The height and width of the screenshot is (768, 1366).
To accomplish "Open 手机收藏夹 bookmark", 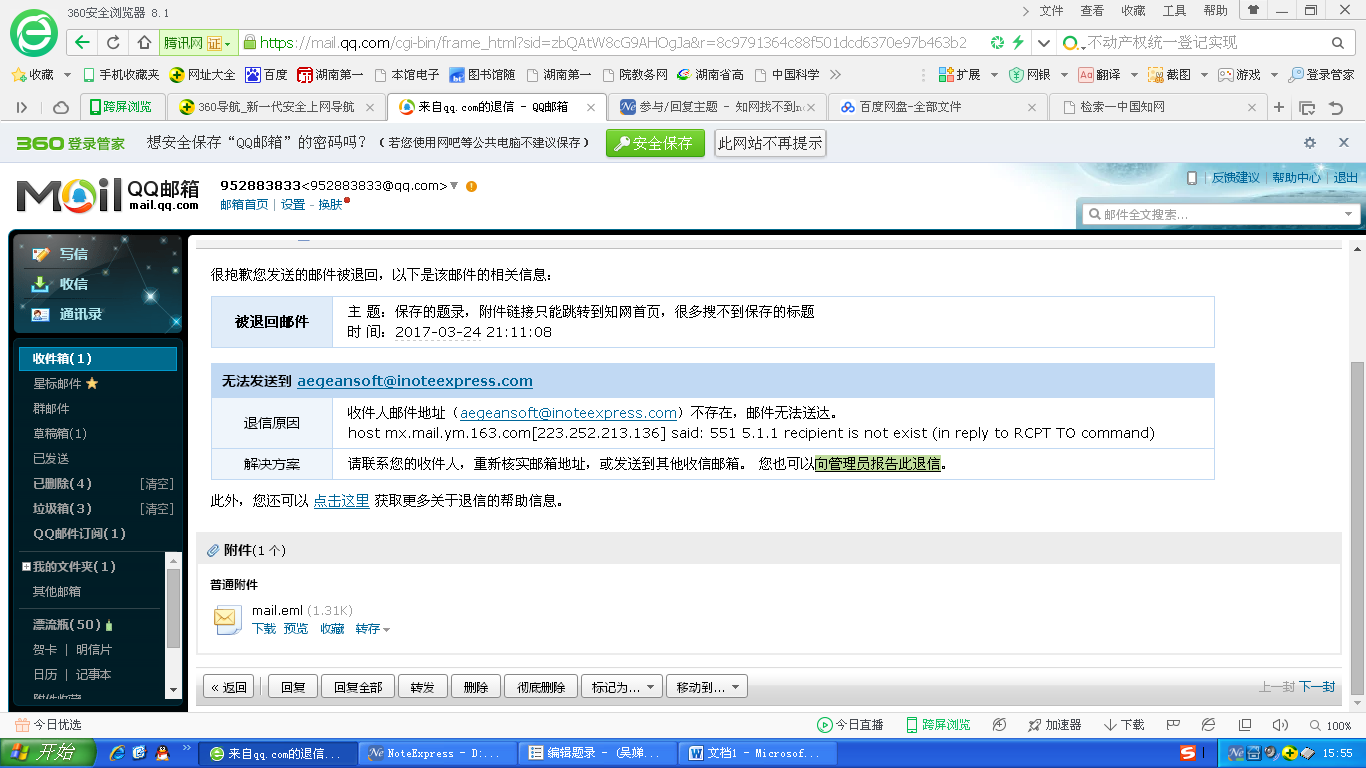I will point(121,74).
